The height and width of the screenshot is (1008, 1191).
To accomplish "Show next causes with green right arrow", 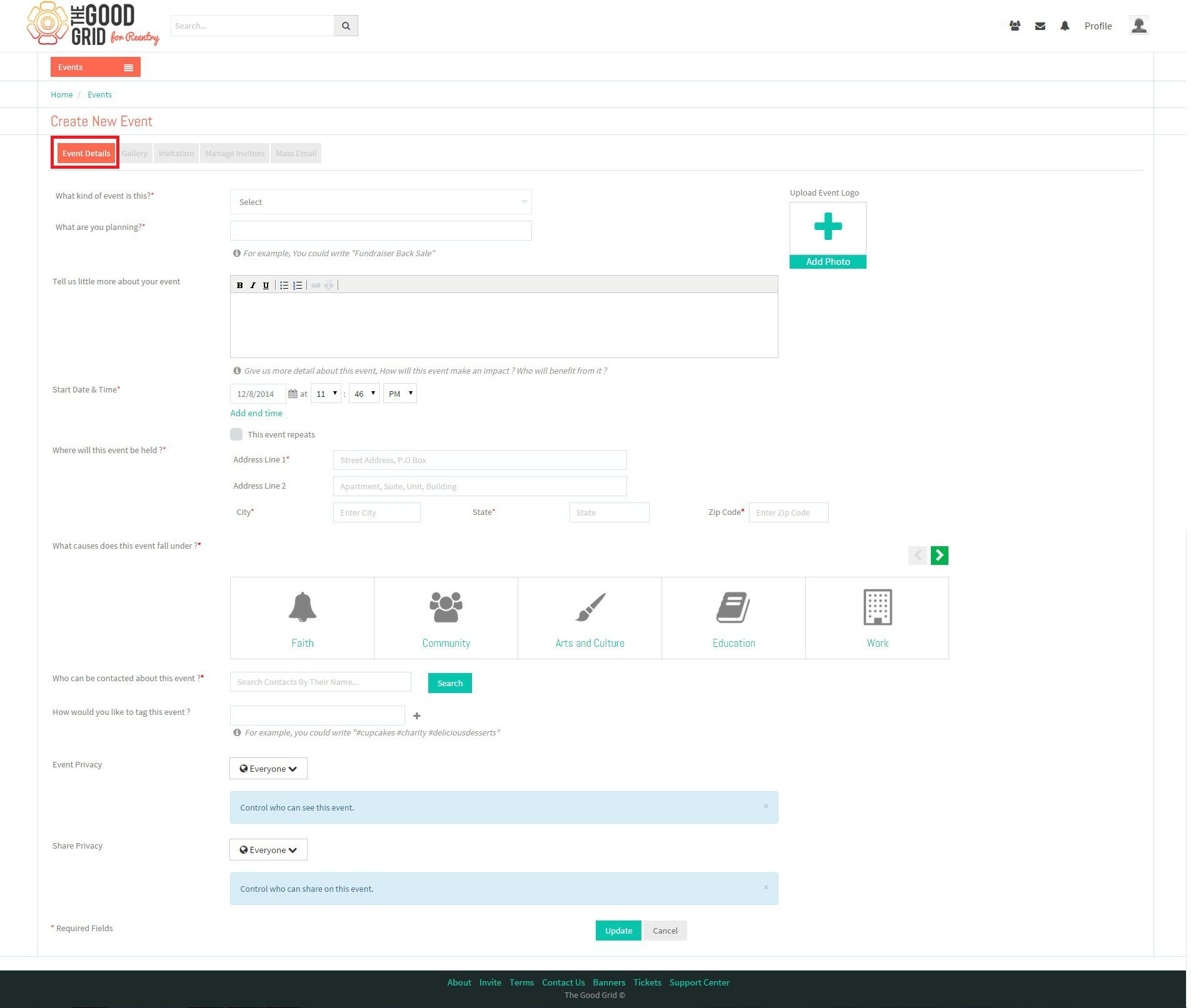I will [x=939, y=555].
